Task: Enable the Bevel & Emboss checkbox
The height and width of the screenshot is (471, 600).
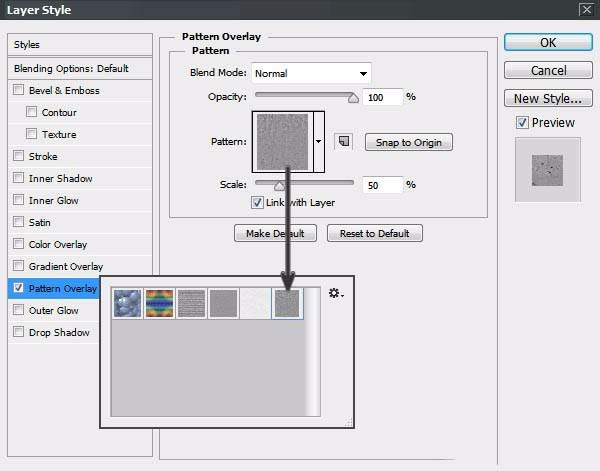Action: coord(19,91)
